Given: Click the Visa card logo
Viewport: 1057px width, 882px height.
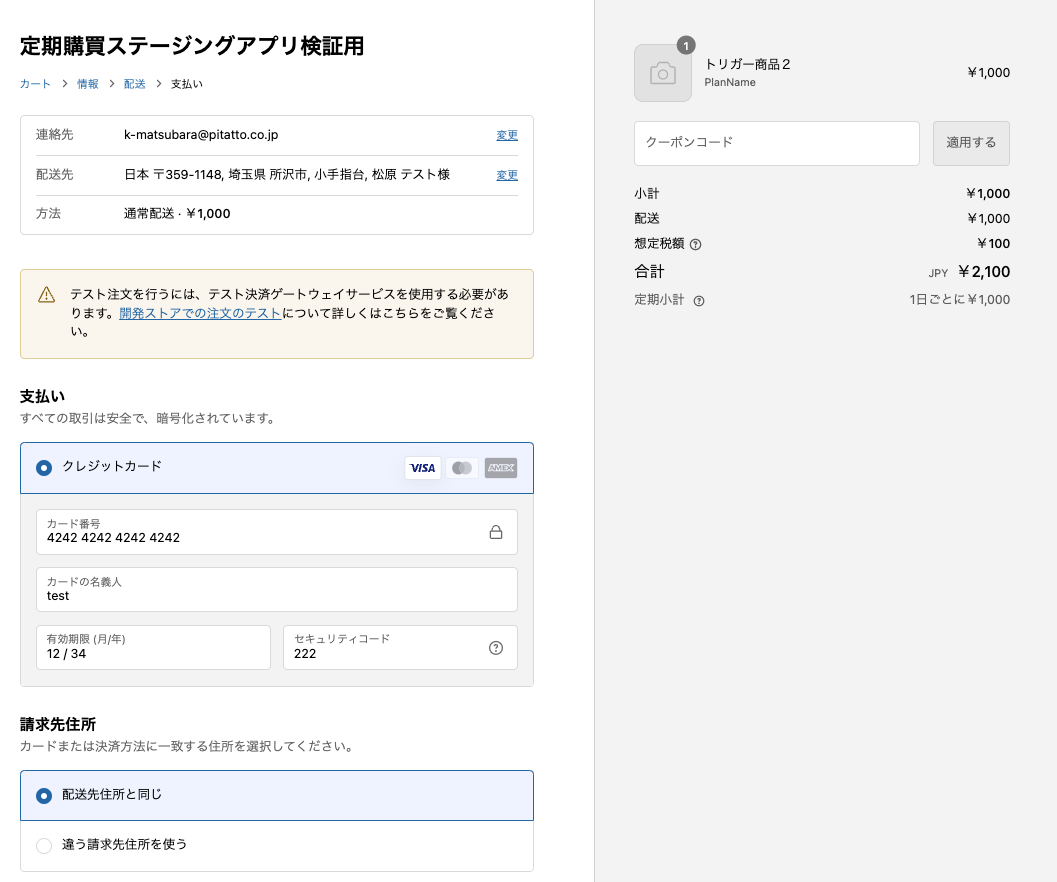Looking at the screenshot, I should (x=422, y=468).
